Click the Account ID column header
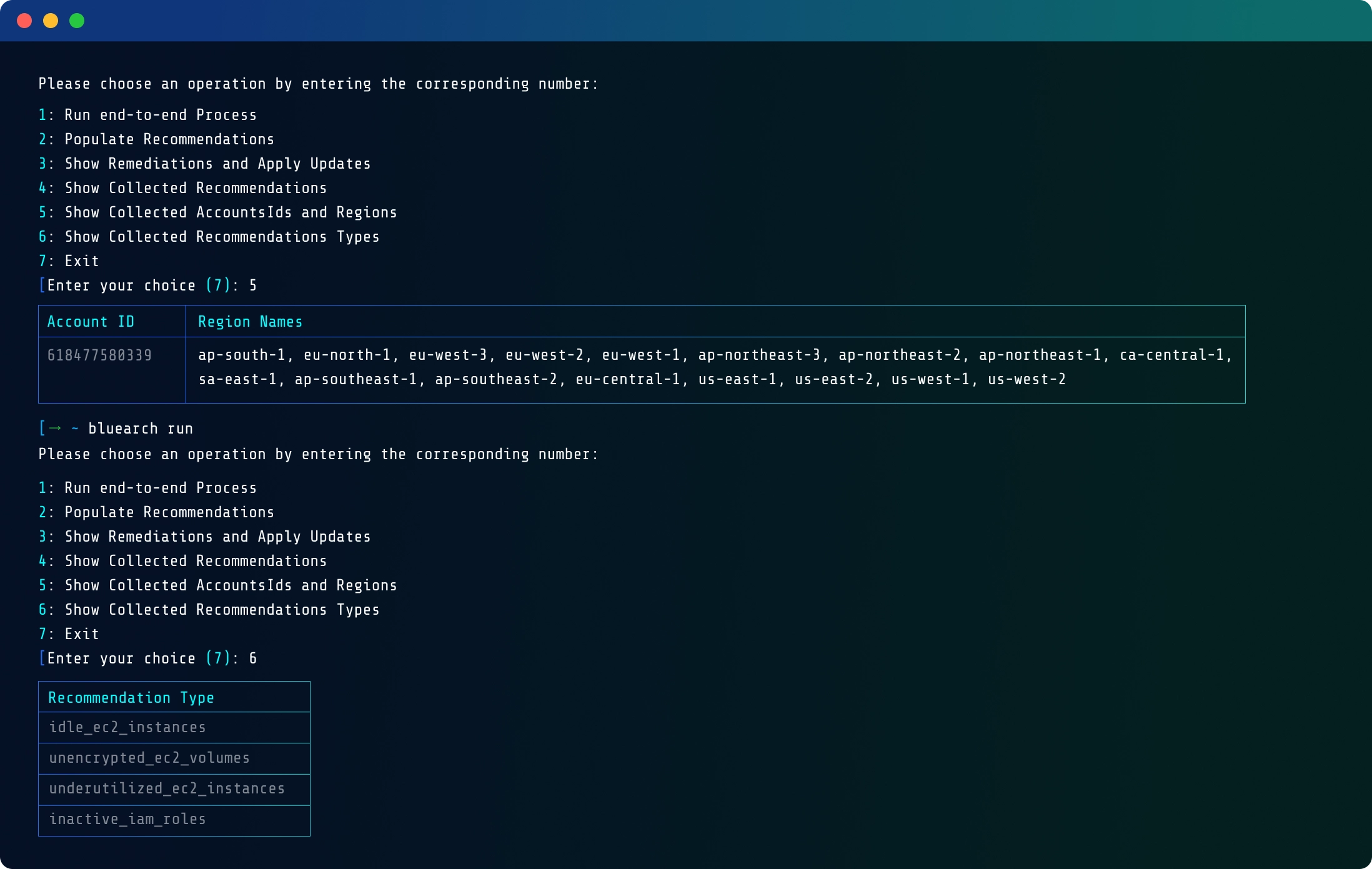The width and height of the screenshot is (1372, 869). pos(91,321)
